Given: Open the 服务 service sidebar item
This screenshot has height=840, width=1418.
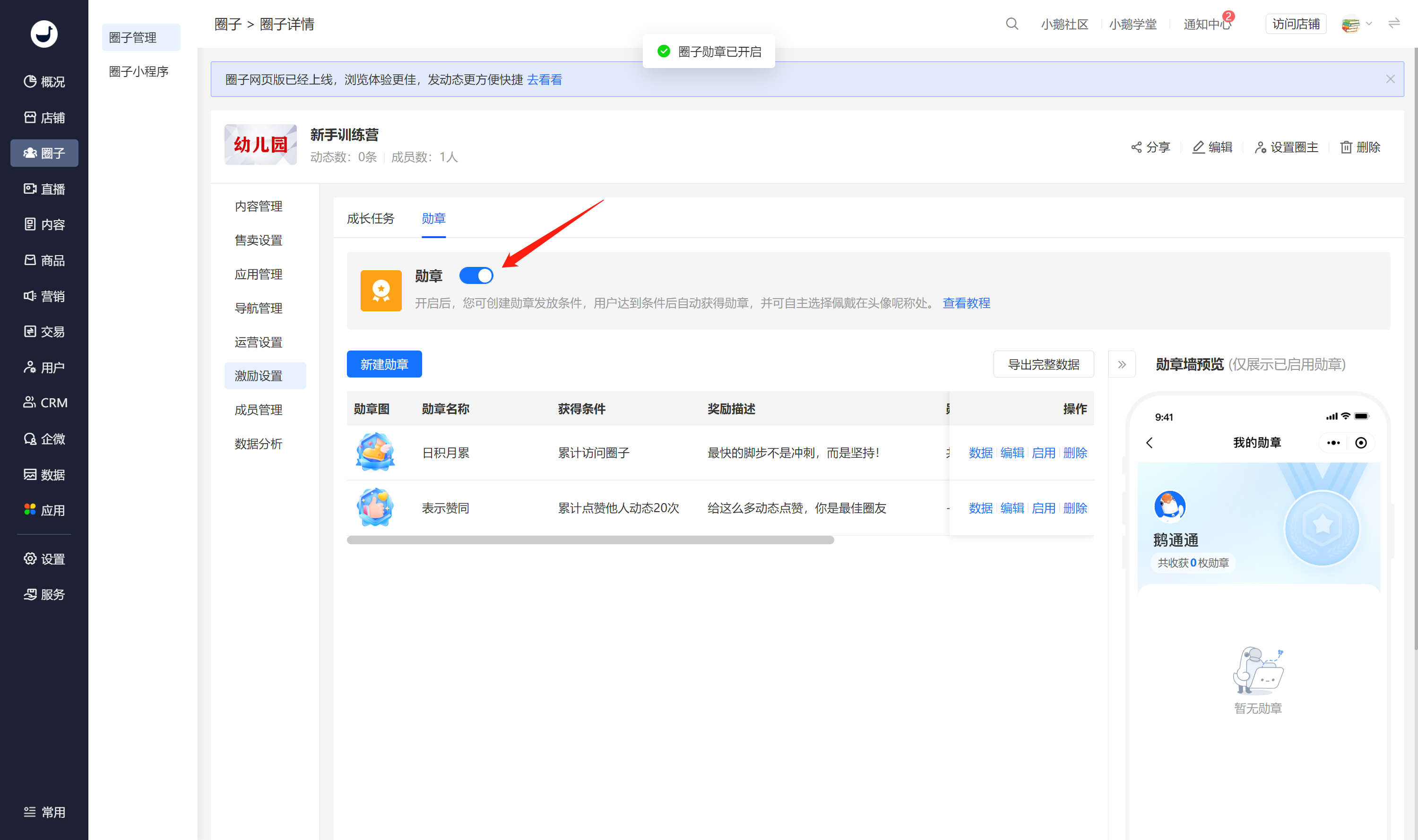Looking at the screenshot, I should coord(44,594).
